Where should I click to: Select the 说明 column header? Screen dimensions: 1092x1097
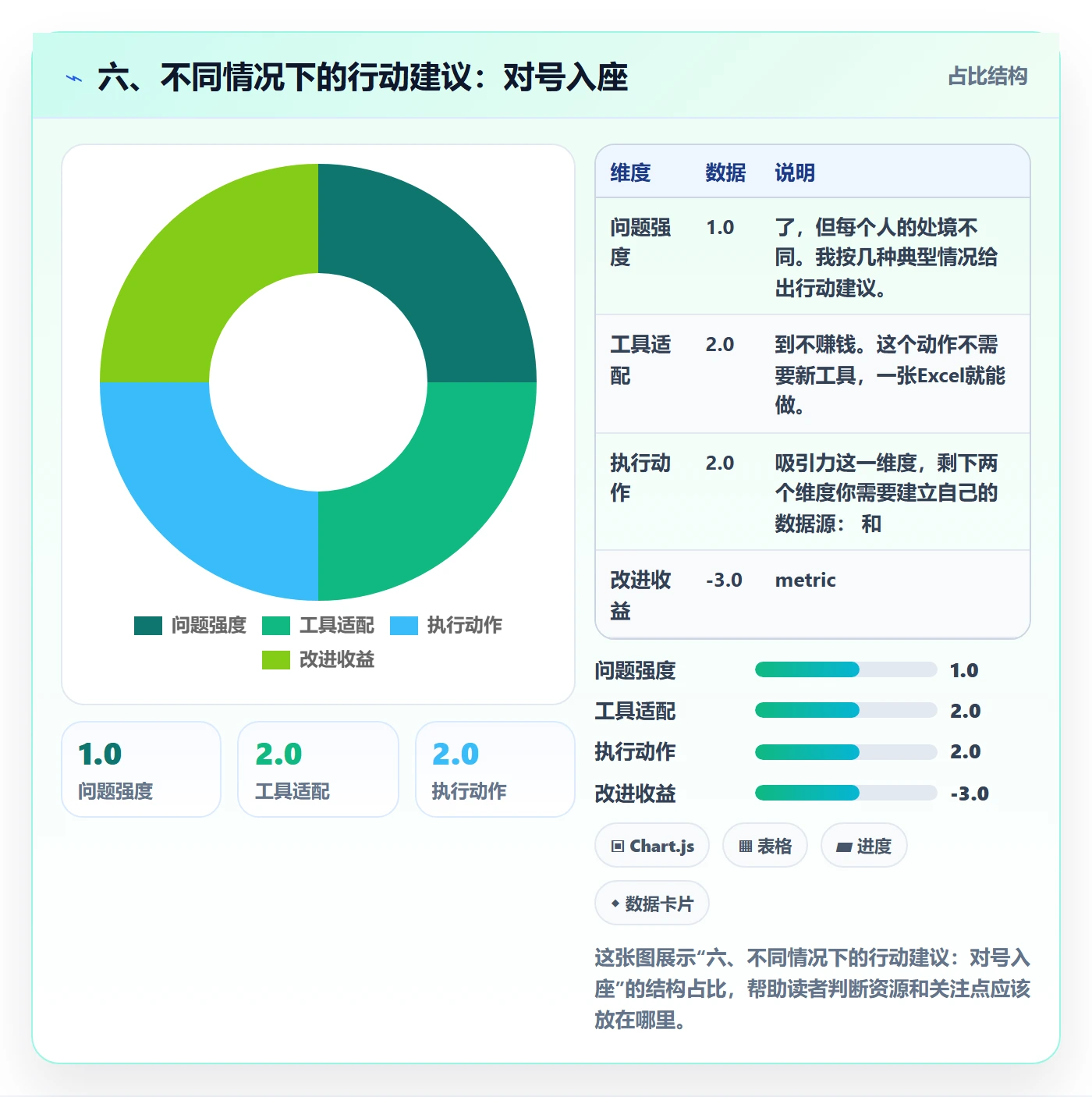[795, 172]
